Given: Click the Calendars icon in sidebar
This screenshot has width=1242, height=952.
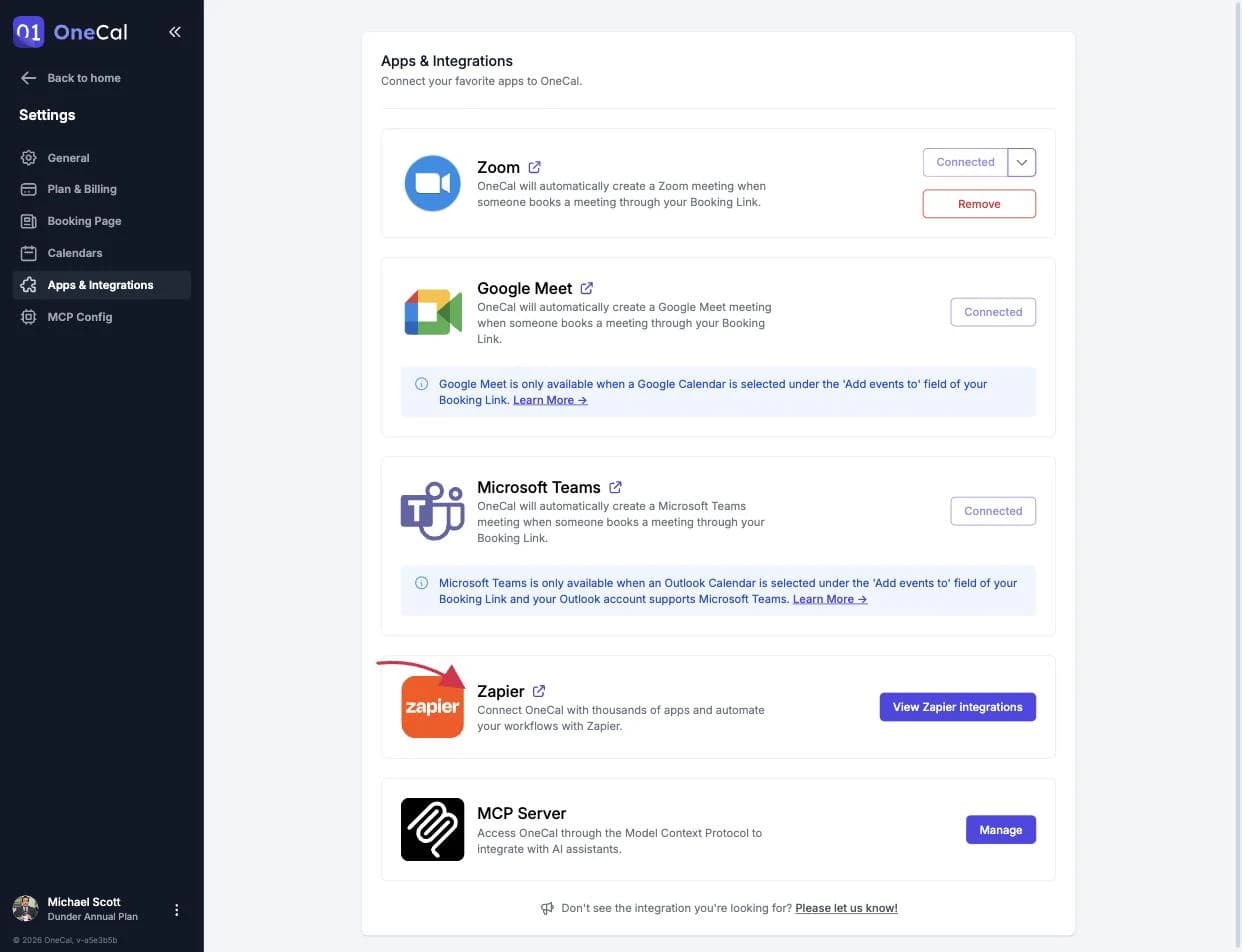Looking at the screenshot, I should (28, 253).
